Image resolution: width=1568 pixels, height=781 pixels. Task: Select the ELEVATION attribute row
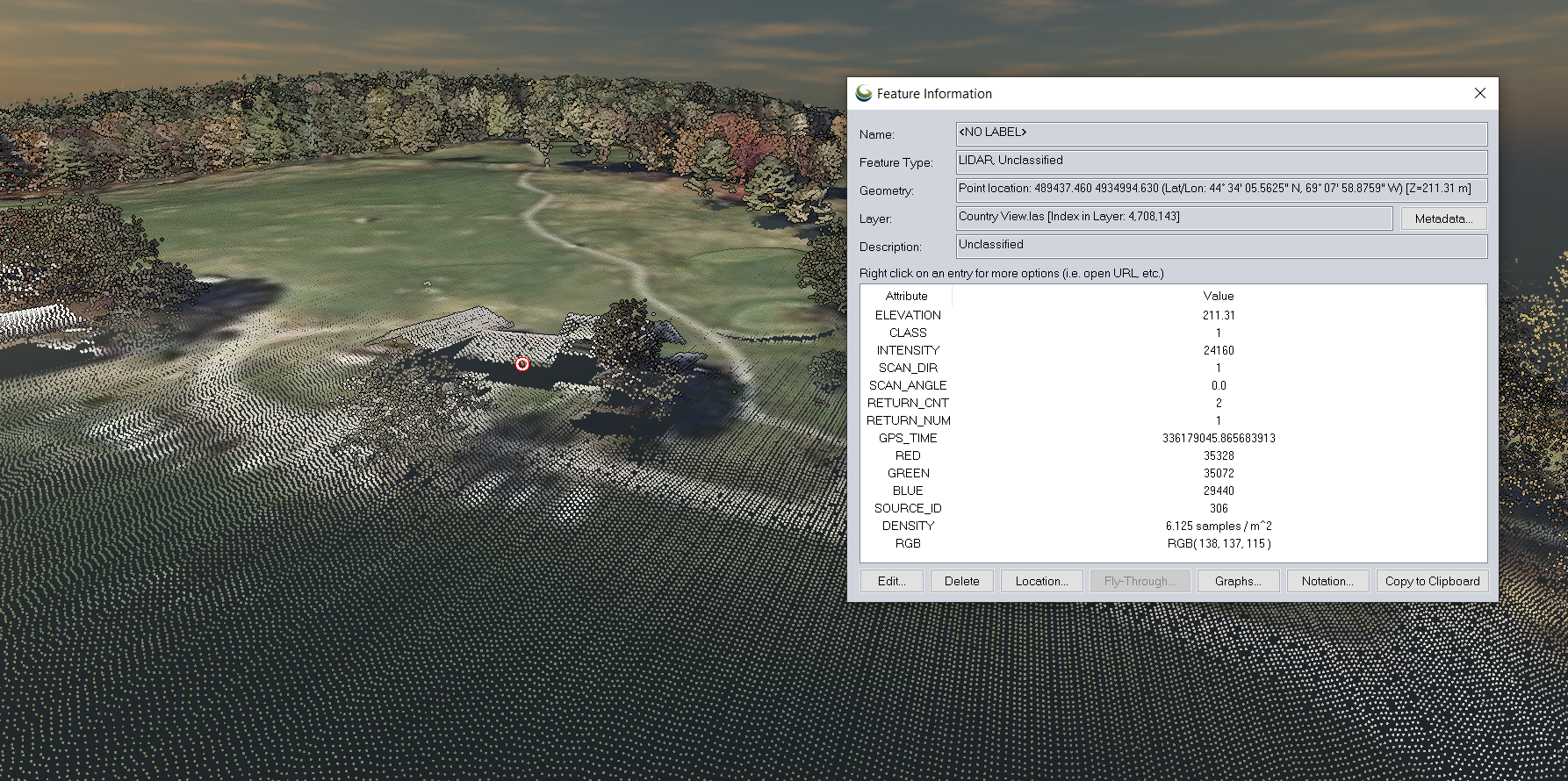[x=1173, y=315]
